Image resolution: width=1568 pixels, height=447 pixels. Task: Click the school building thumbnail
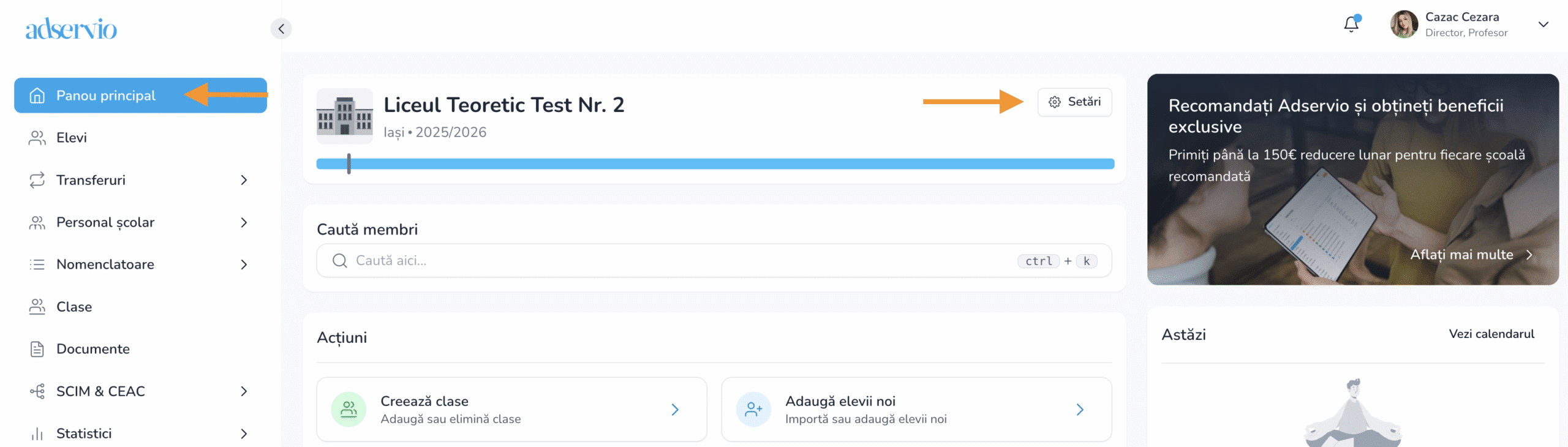point(344,116)
